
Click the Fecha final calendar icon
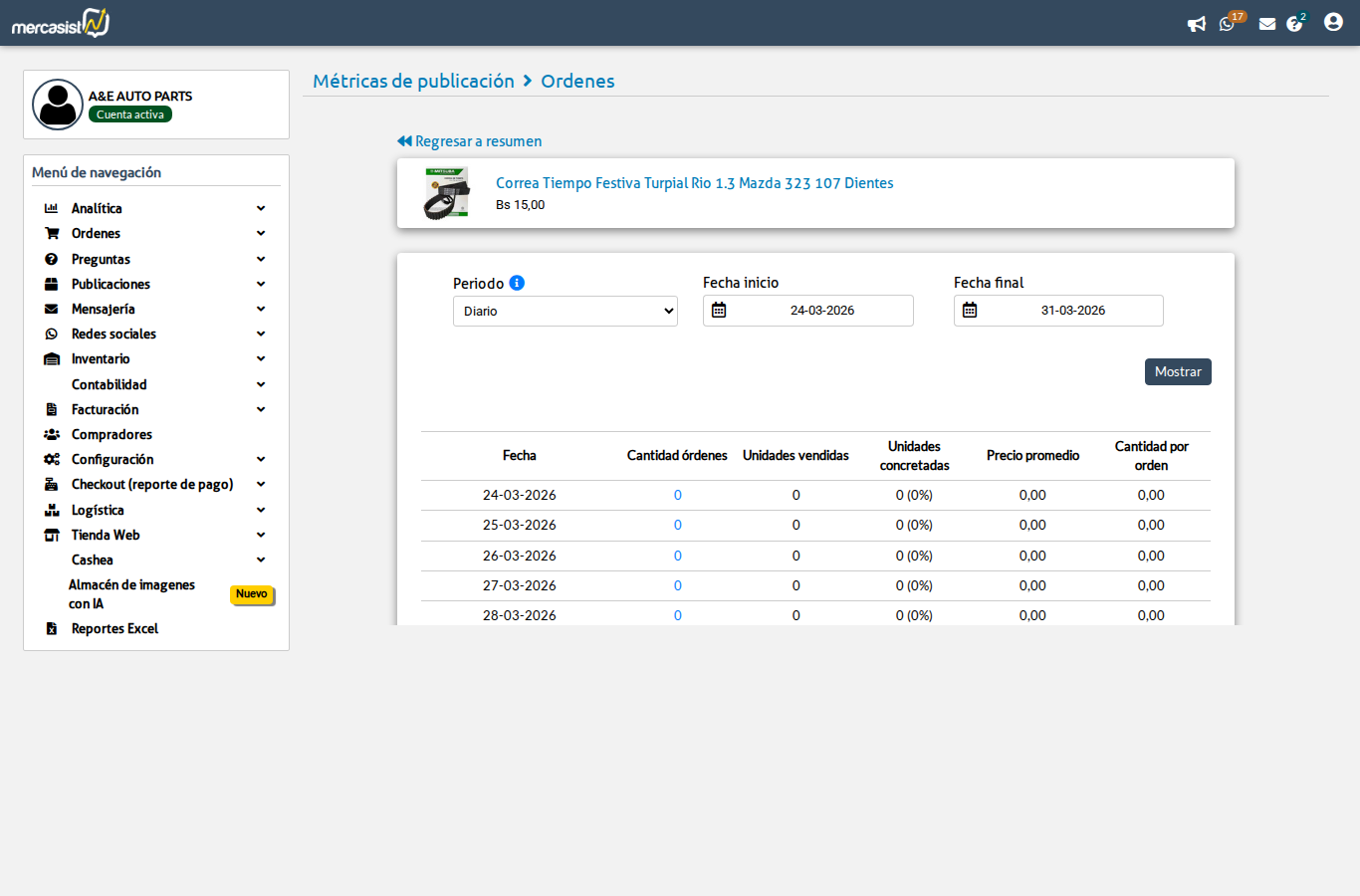pyautogui.click(x=970, y=311)
